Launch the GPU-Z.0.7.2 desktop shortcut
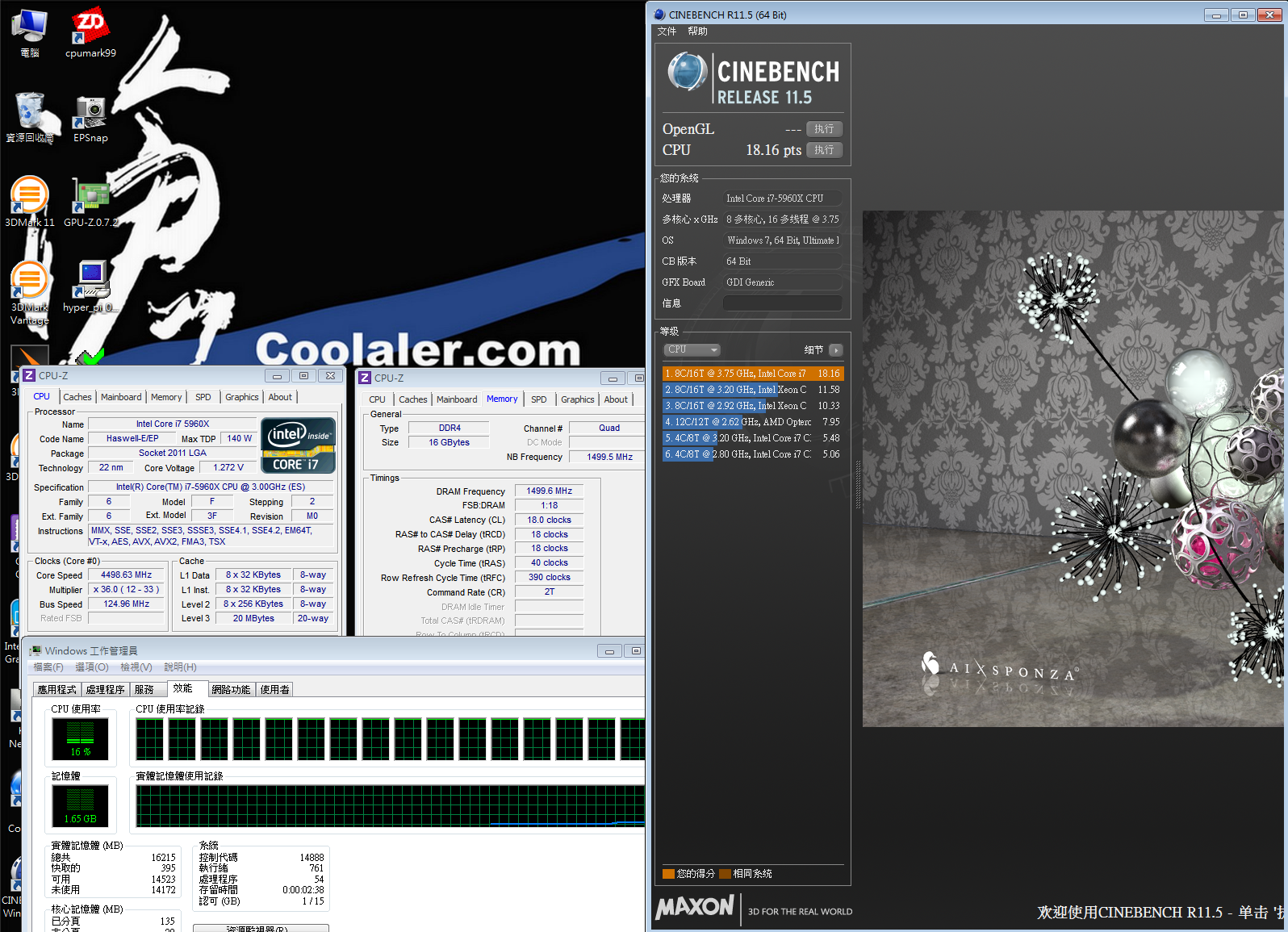 click(x=90, y=202)
